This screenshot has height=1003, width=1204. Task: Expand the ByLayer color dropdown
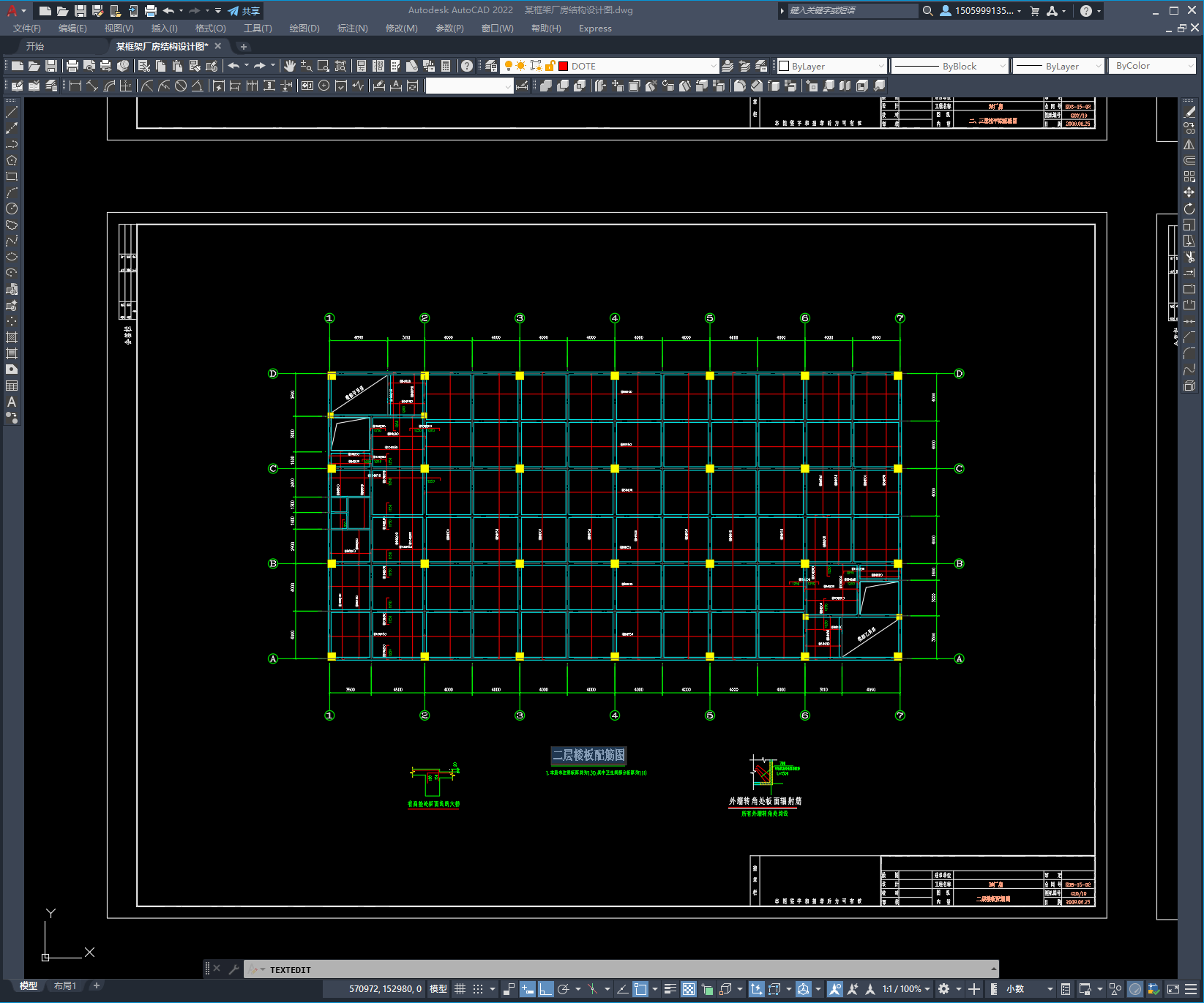(880, 66)
